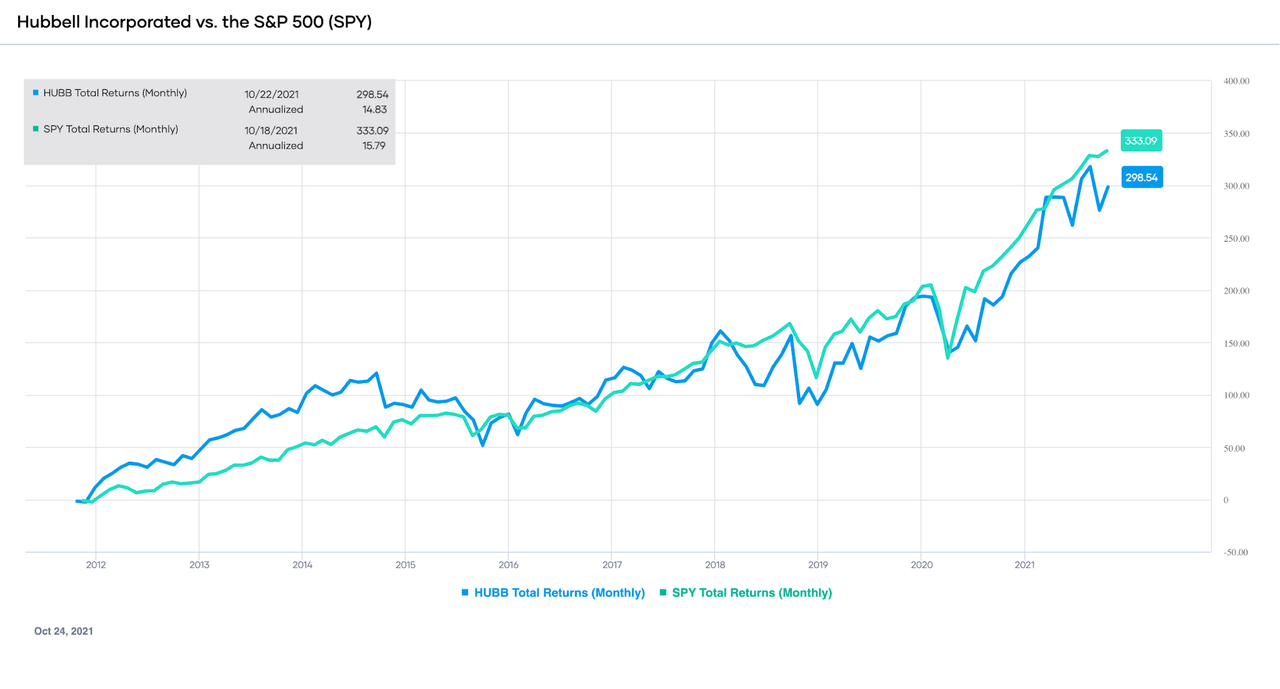Click the Annualized label beside 14.83
Image resolution: width=1280 pixels, height=689 pixels.
(x=276, y=110)
